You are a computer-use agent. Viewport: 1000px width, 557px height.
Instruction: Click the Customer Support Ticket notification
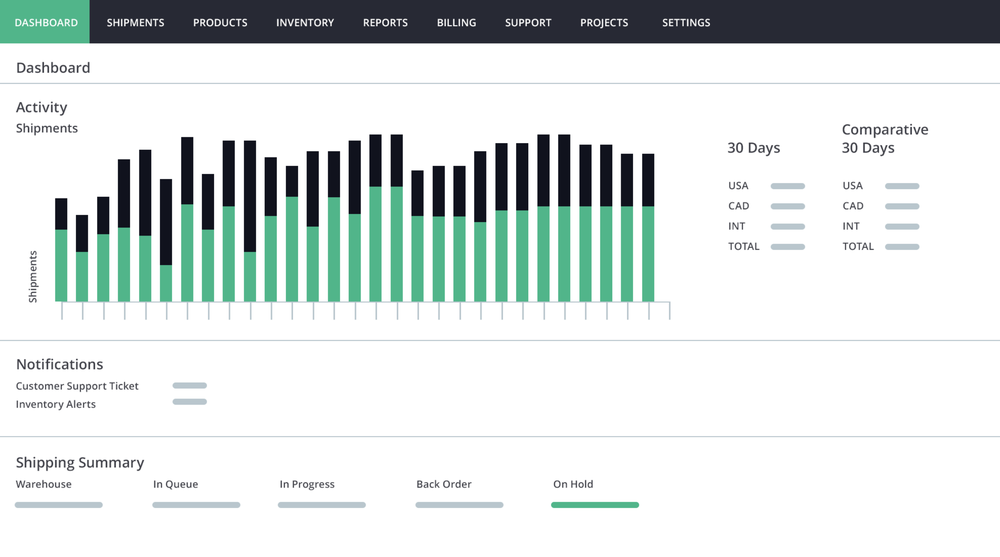[77, 386]
